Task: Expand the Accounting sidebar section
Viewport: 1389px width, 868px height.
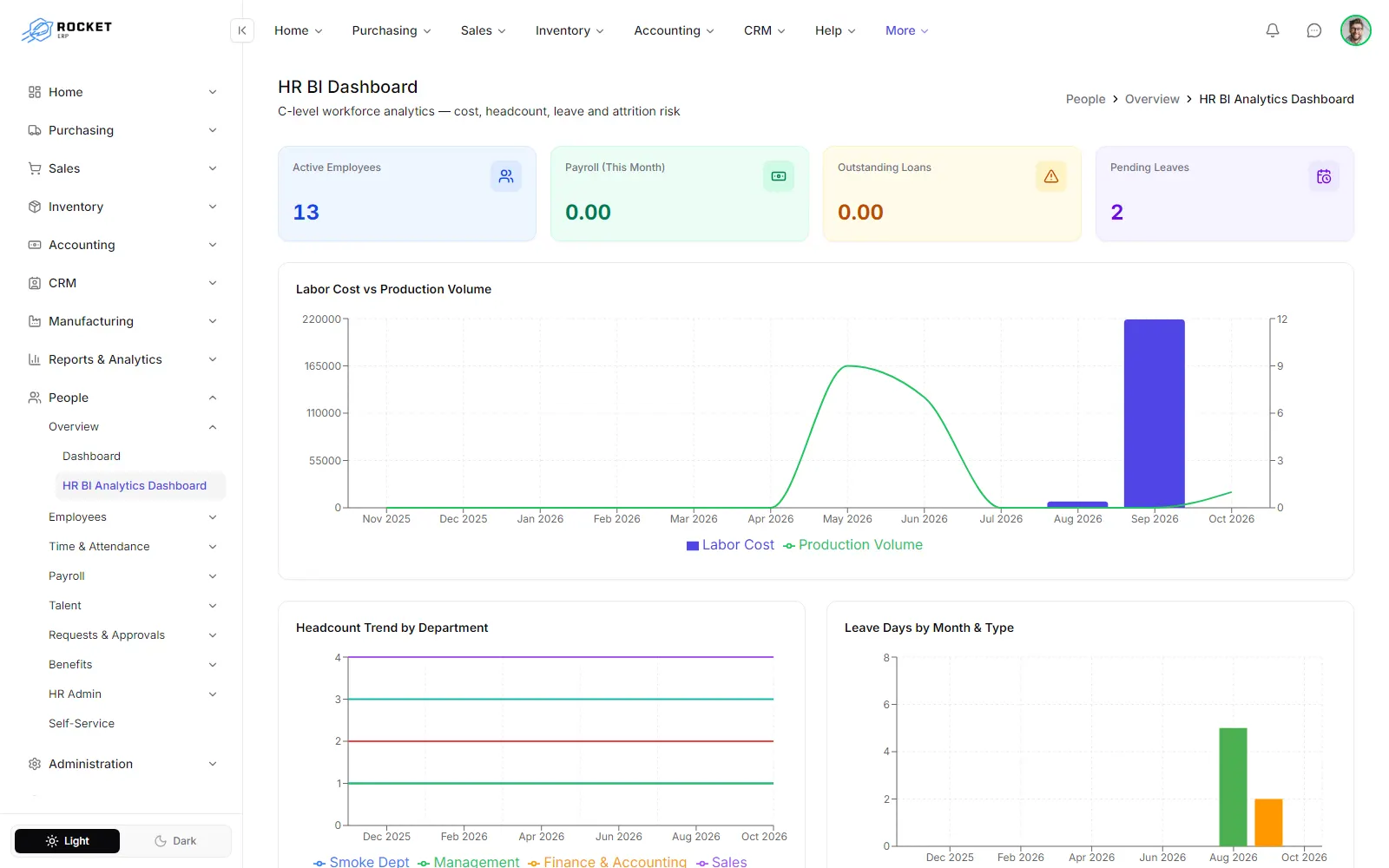Action: (x=122, y=245)
